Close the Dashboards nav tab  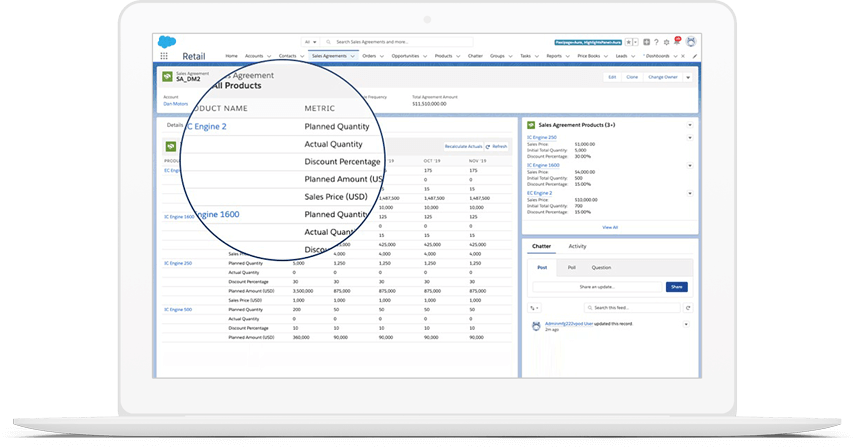pyautogui.click(x=683, y=56)
